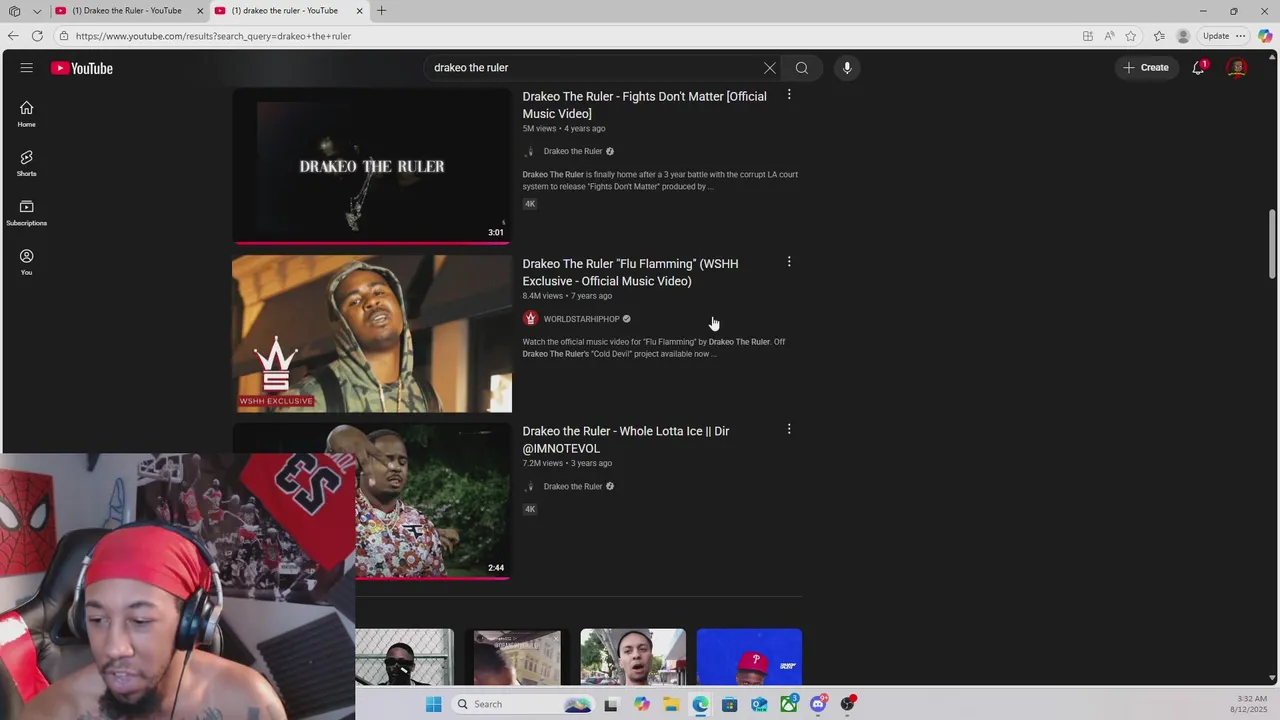Open Subscriptions from the sidebar

click(27, 213)
